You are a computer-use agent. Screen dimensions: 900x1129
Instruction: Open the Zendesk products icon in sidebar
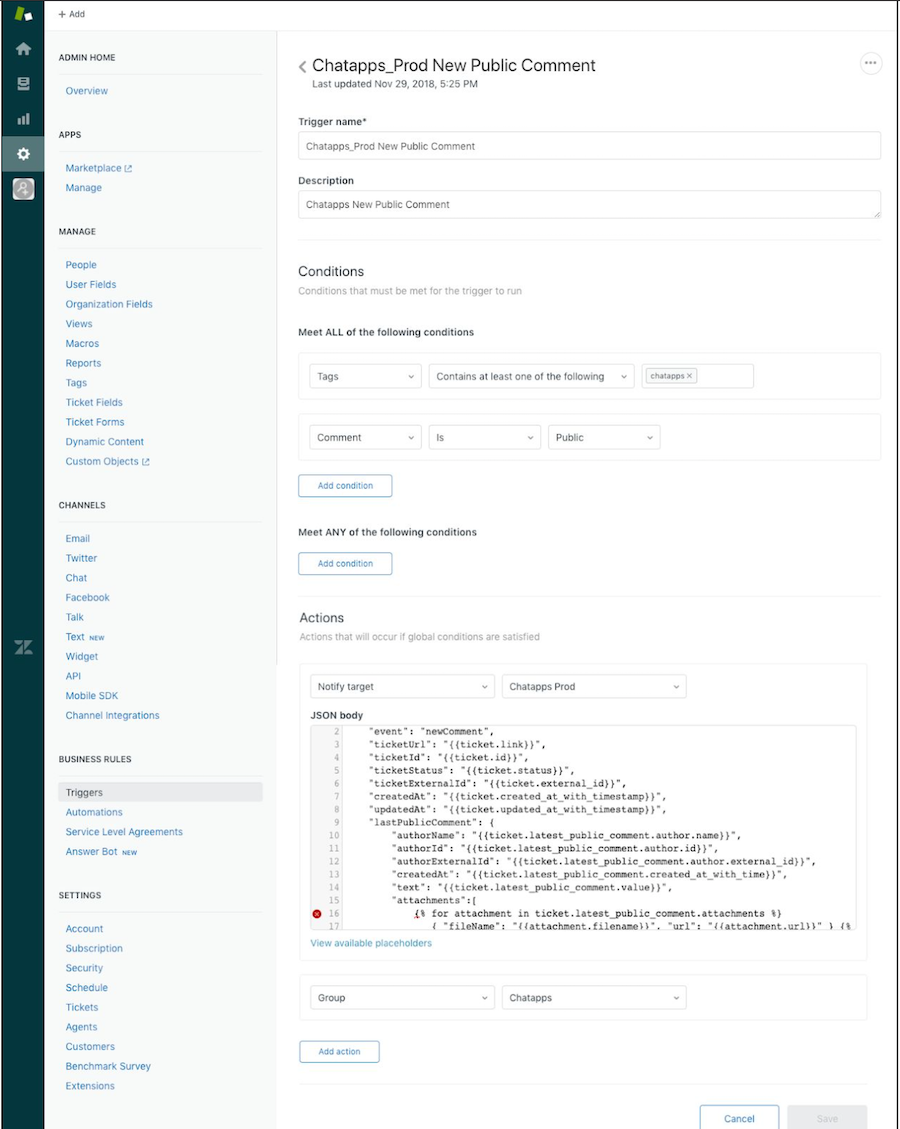point(23,647)
